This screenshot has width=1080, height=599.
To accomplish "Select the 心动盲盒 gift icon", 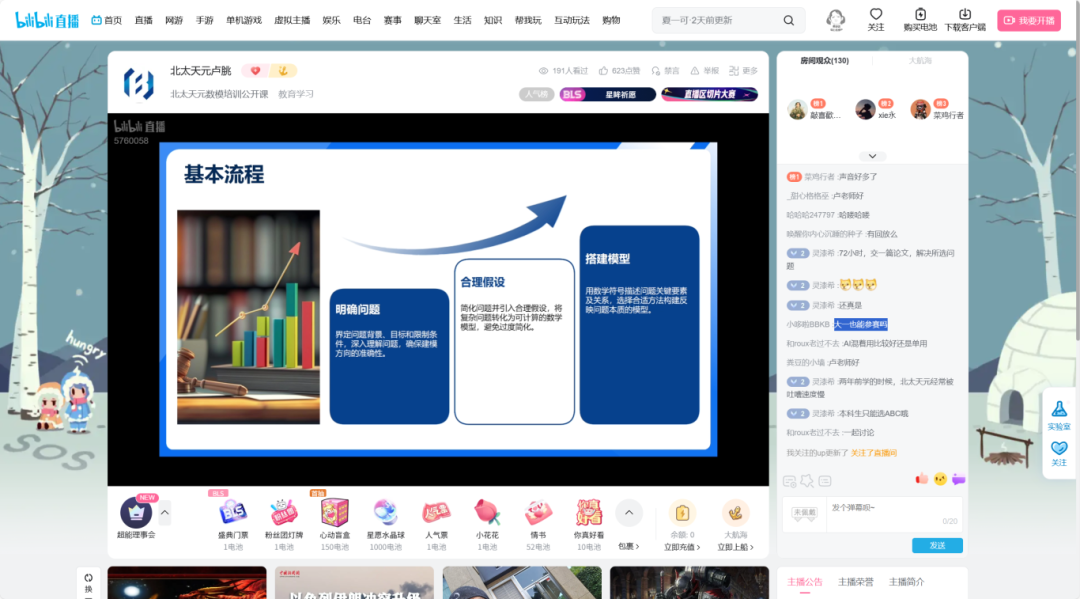I will point(334,513).
